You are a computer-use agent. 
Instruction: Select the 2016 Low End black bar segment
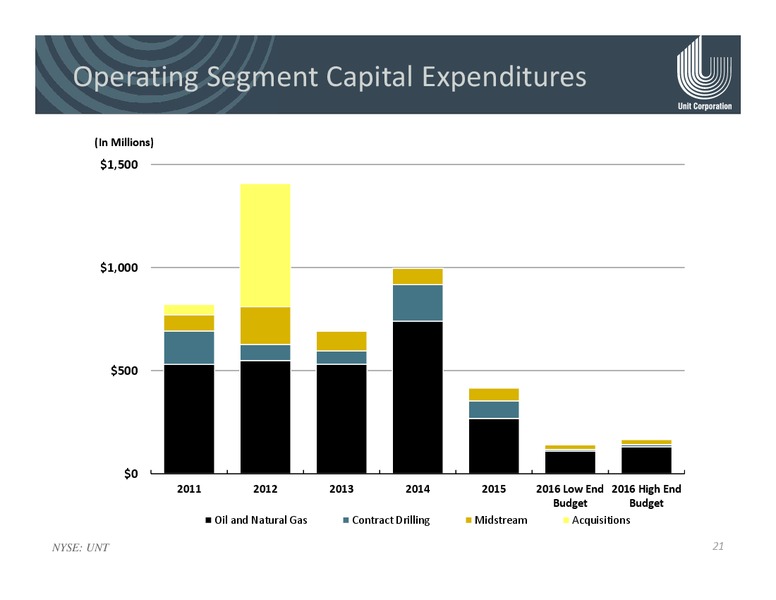pos(570,463)
